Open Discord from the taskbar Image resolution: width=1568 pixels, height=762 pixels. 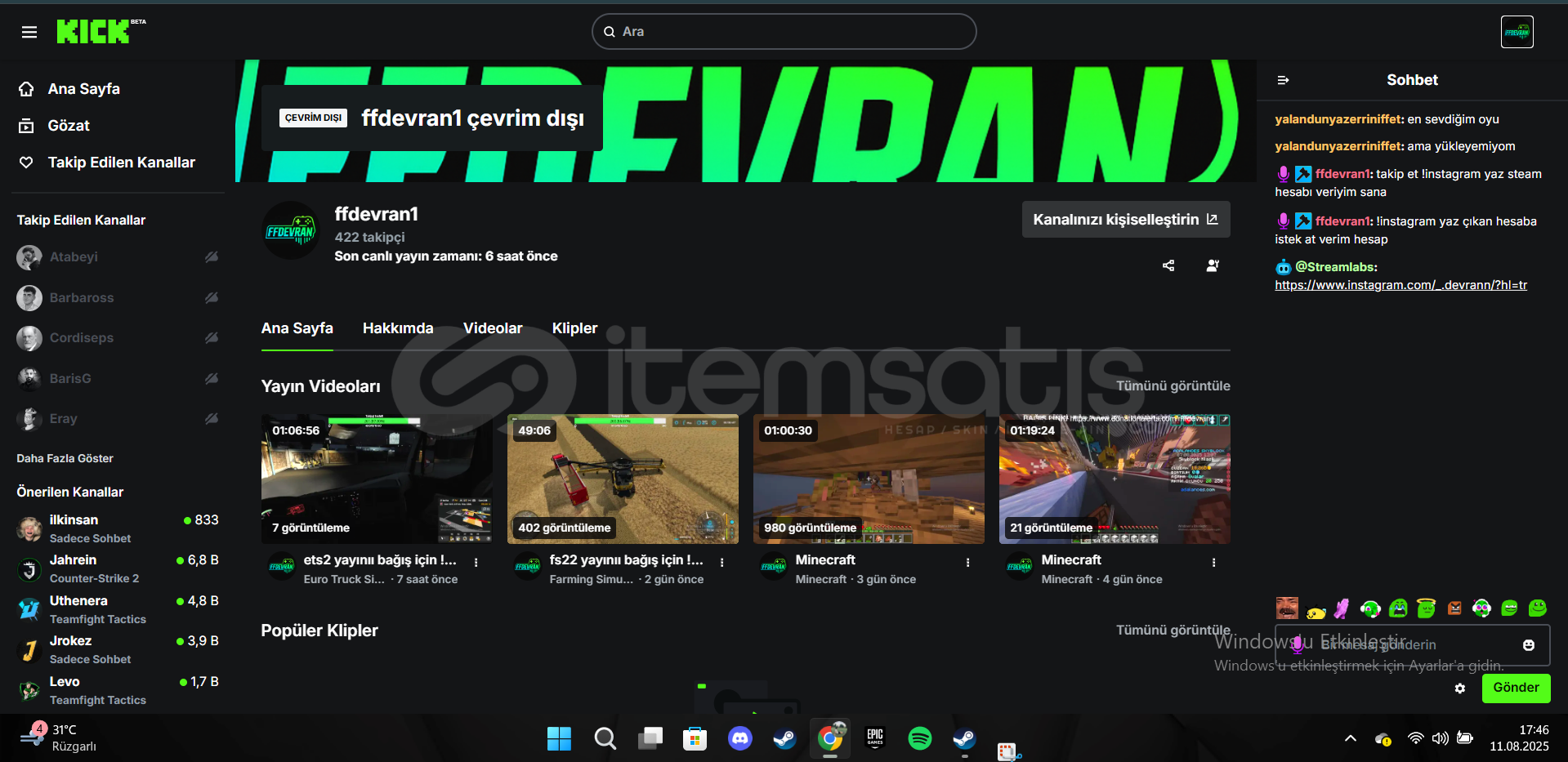click(x=739, y=739)
